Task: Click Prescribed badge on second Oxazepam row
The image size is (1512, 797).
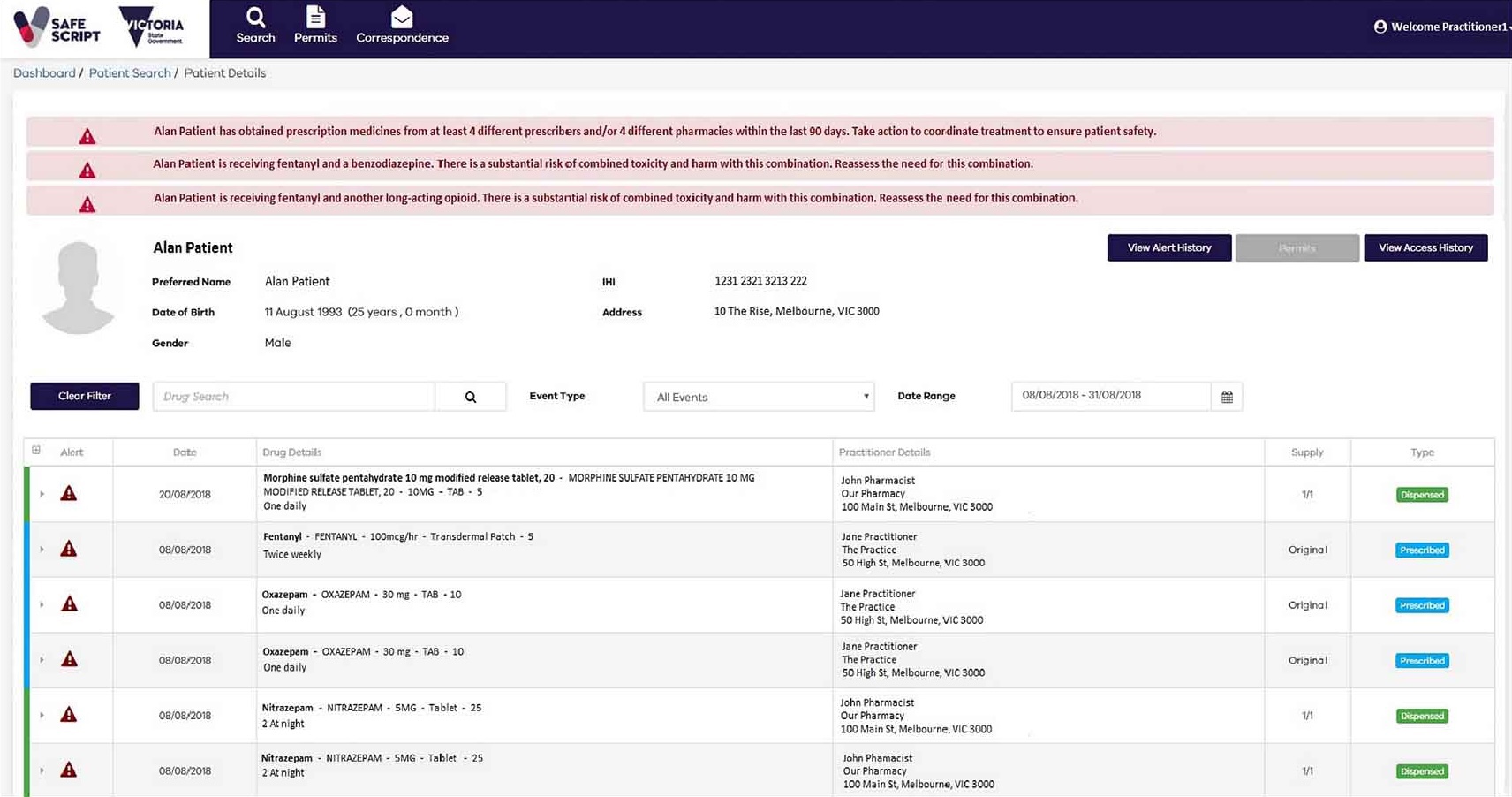Action: (x=1422, y=660)
